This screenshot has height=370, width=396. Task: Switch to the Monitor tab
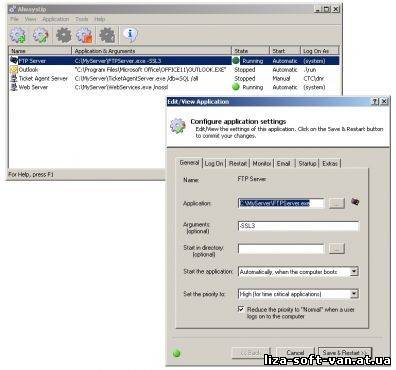pos(262,163)
